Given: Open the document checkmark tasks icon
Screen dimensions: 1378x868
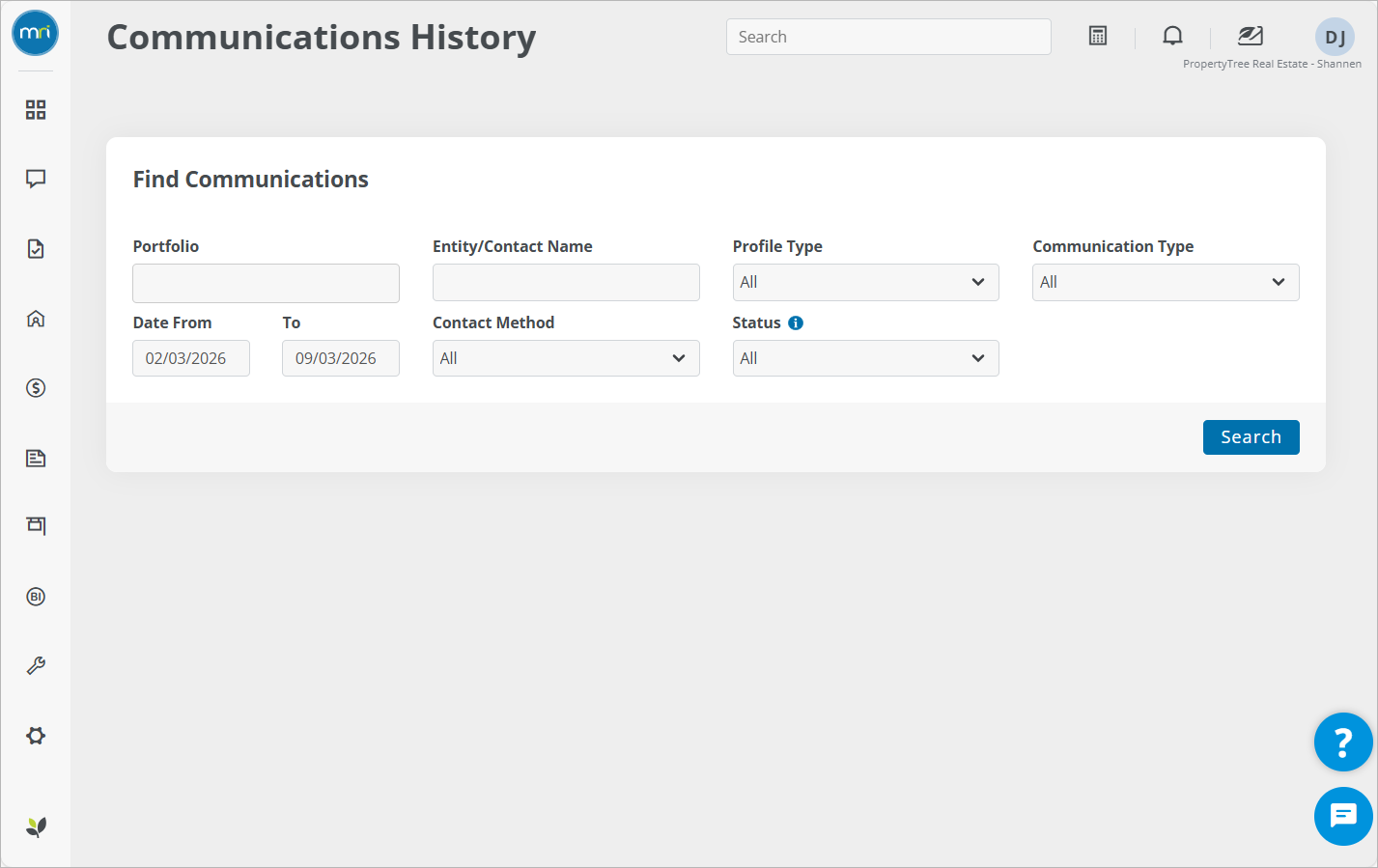Looking at the screenshot, I should (x=36, y=249).
